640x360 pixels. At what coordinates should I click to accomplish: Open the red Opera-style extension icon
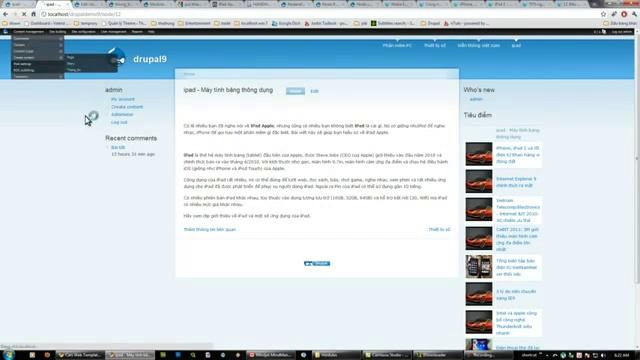pyautogui.click(x=624, y=14)
